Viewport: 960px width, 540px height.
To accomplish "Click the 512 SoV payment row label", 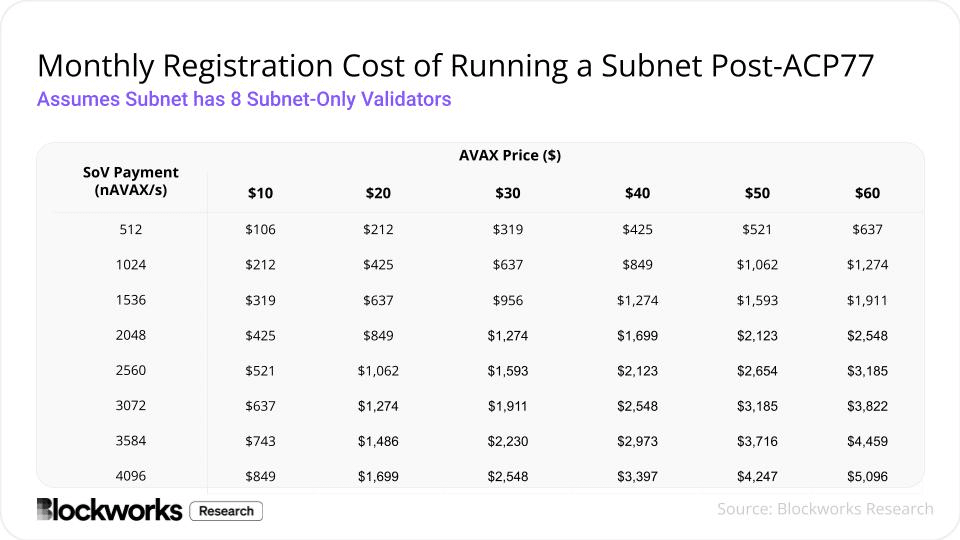I will [x=130, y=230].
